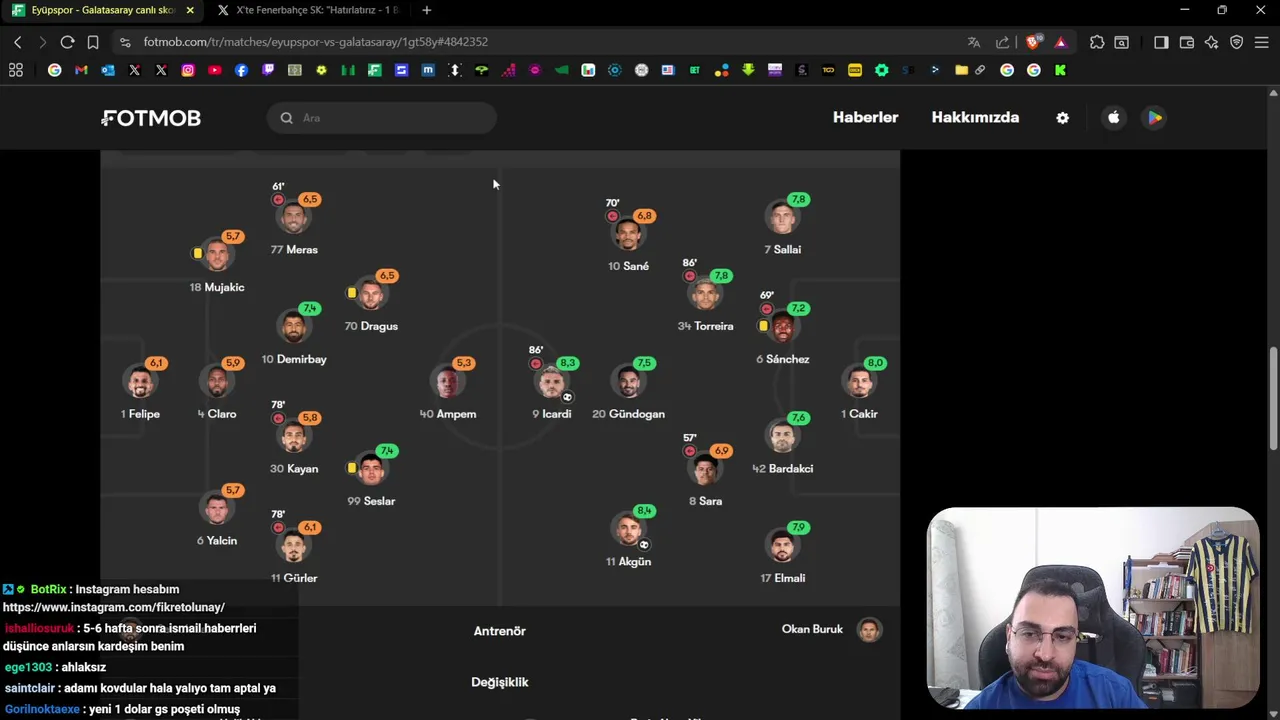Open the Instagram bookmark
This screenshot has height=720, width=1280.
tap(188, 70)
